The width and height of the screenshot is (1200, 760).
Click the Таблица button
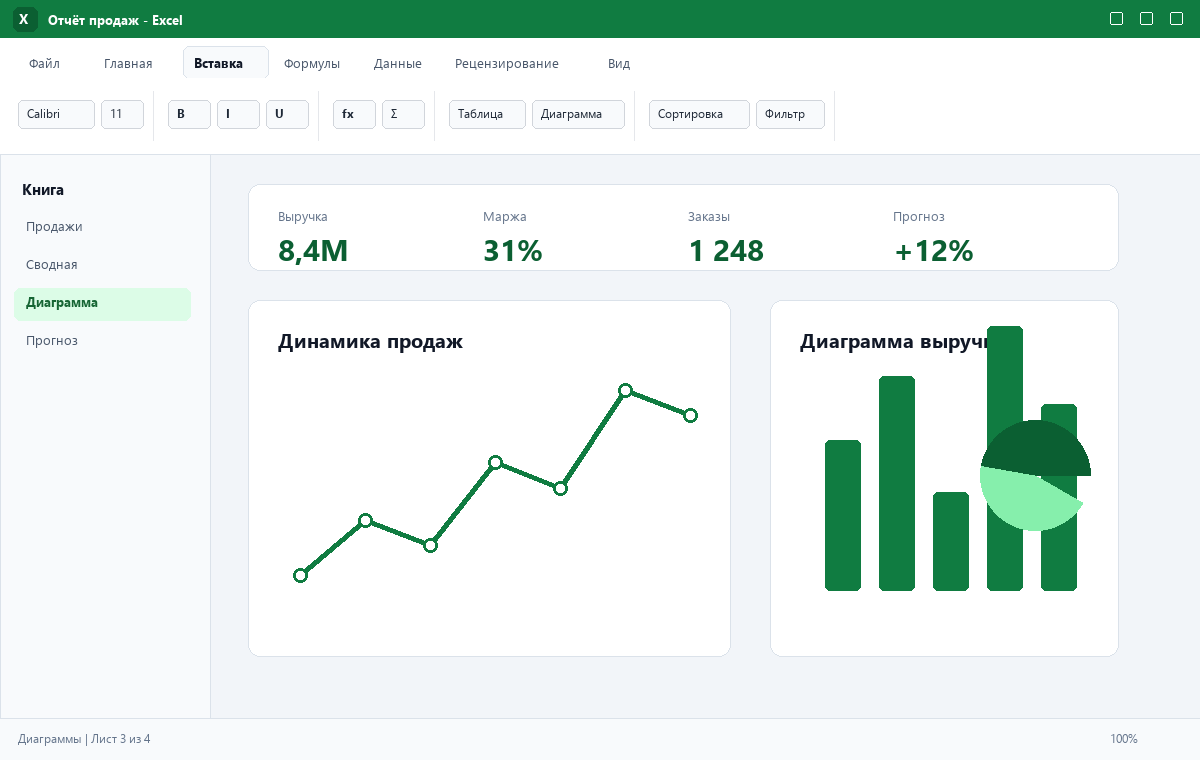(487, 114)
